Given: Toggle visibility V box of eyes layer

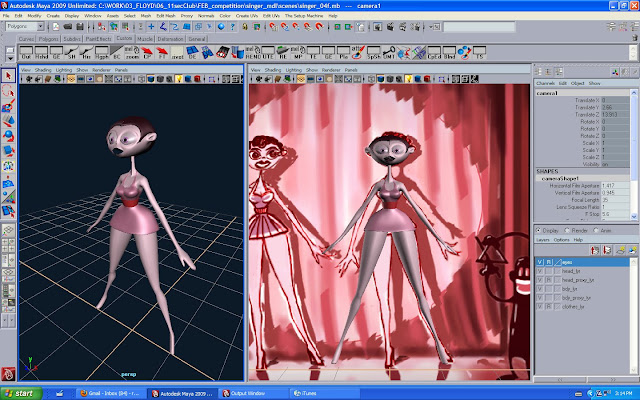Looking at the screenshot, I should coord(540,262).
